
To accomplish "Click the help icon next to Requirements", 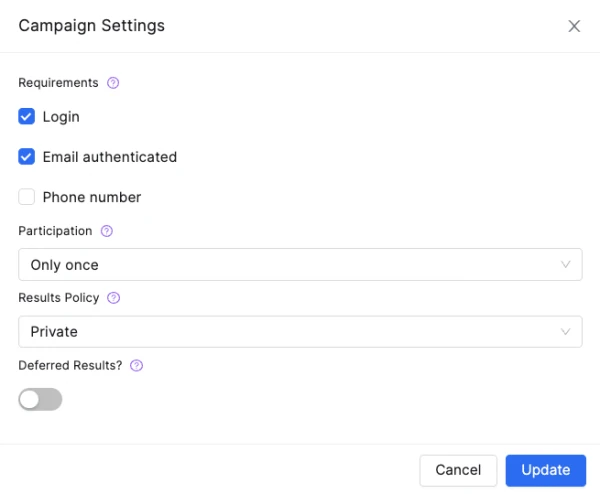I will [113, 83].
